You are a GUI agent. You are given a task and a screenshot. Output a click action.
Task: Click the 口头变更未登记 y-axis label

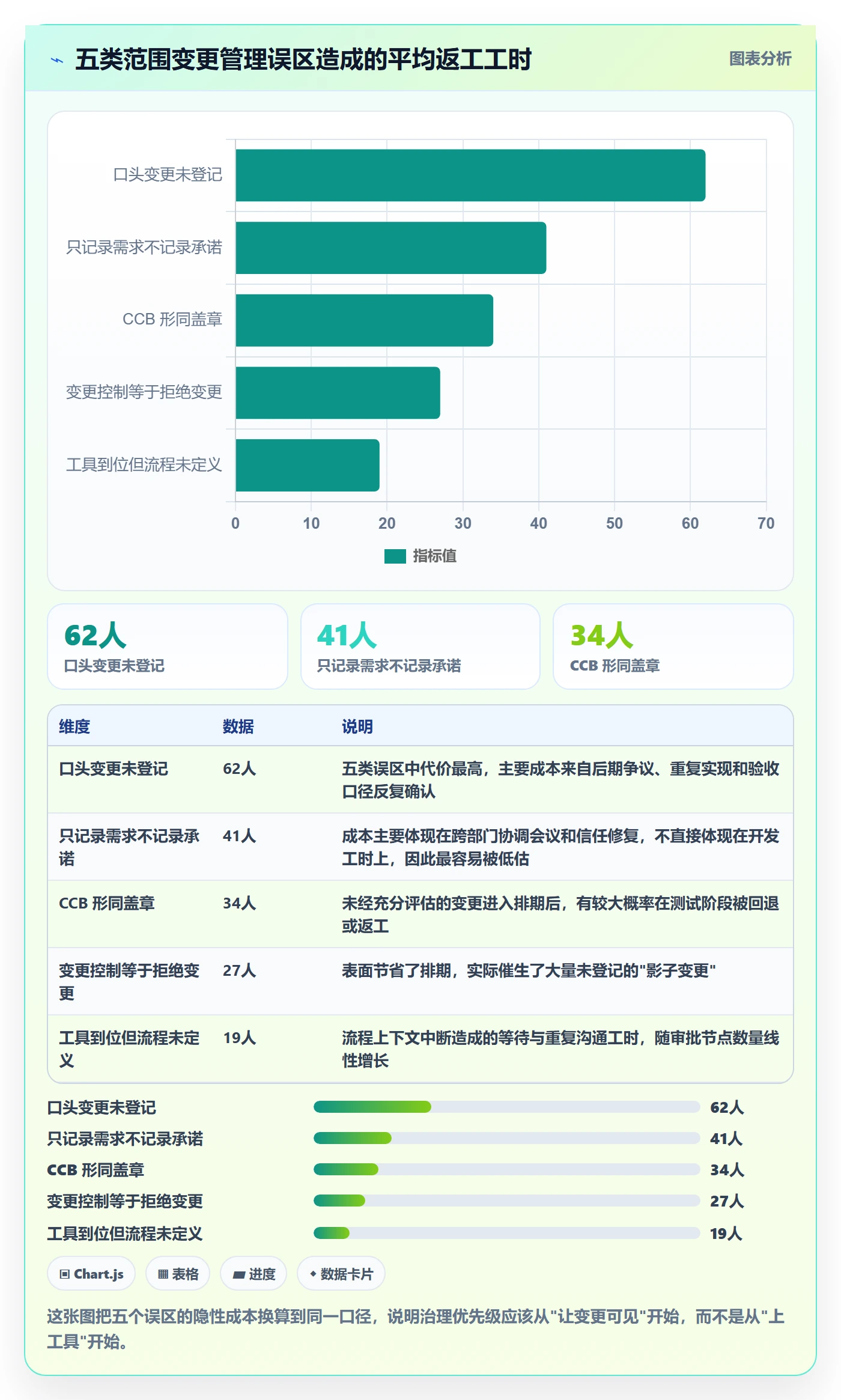coord(168,175)
